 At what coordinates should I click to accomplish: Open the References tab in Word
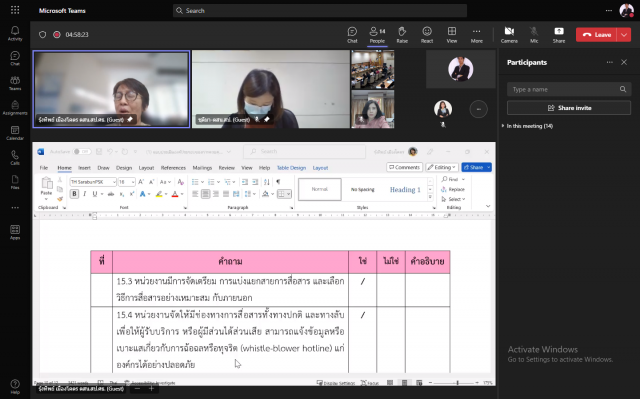click(x=173, y=168)
